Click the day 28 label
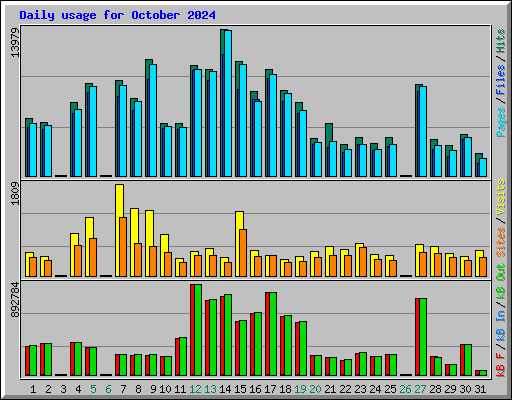The width and height of the screenshot is (512, 400). [x=435, y=389]
